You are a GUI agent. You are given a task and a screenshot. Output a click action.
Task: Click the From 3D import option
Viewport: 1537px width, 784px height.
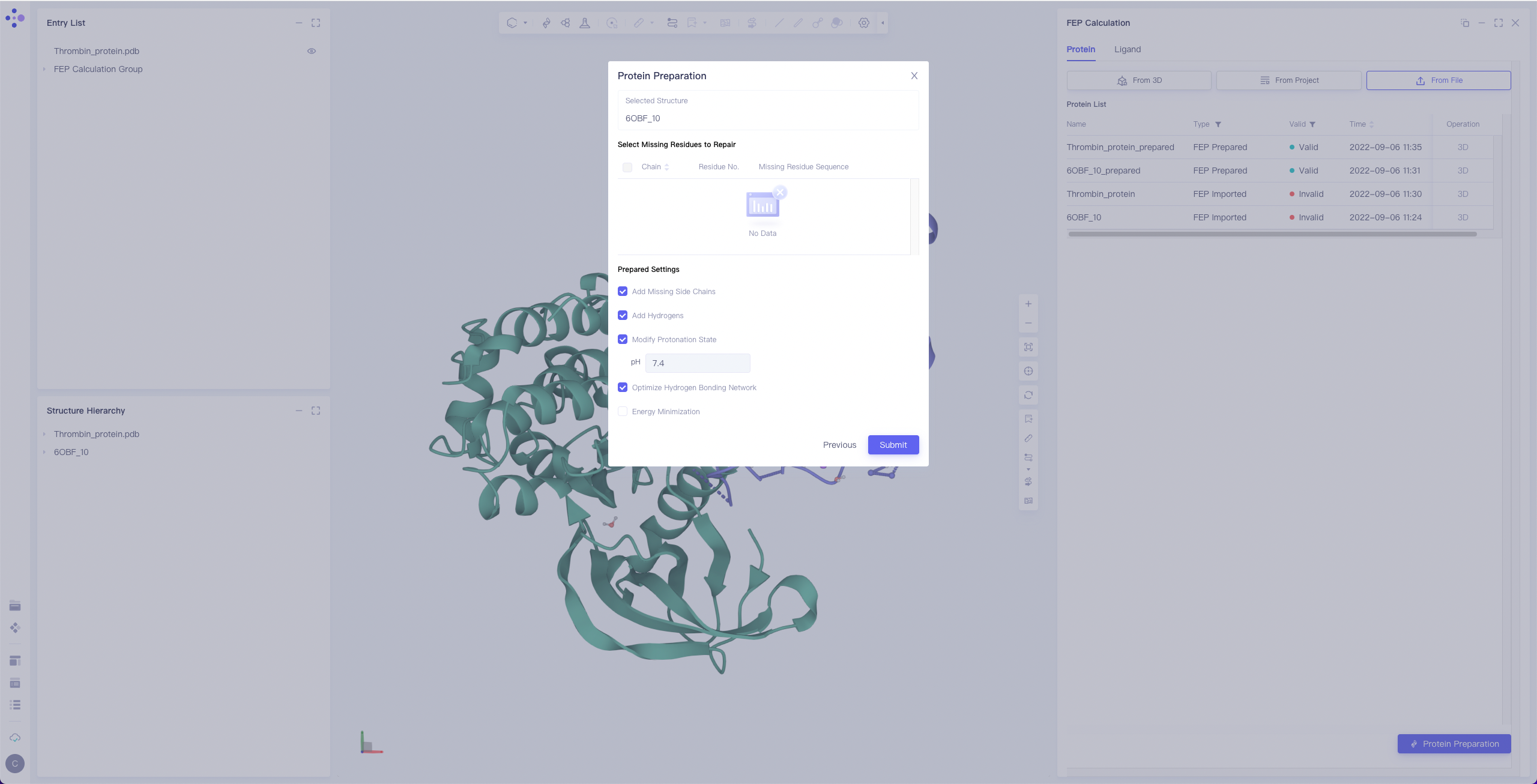(x=1139, y=80)
